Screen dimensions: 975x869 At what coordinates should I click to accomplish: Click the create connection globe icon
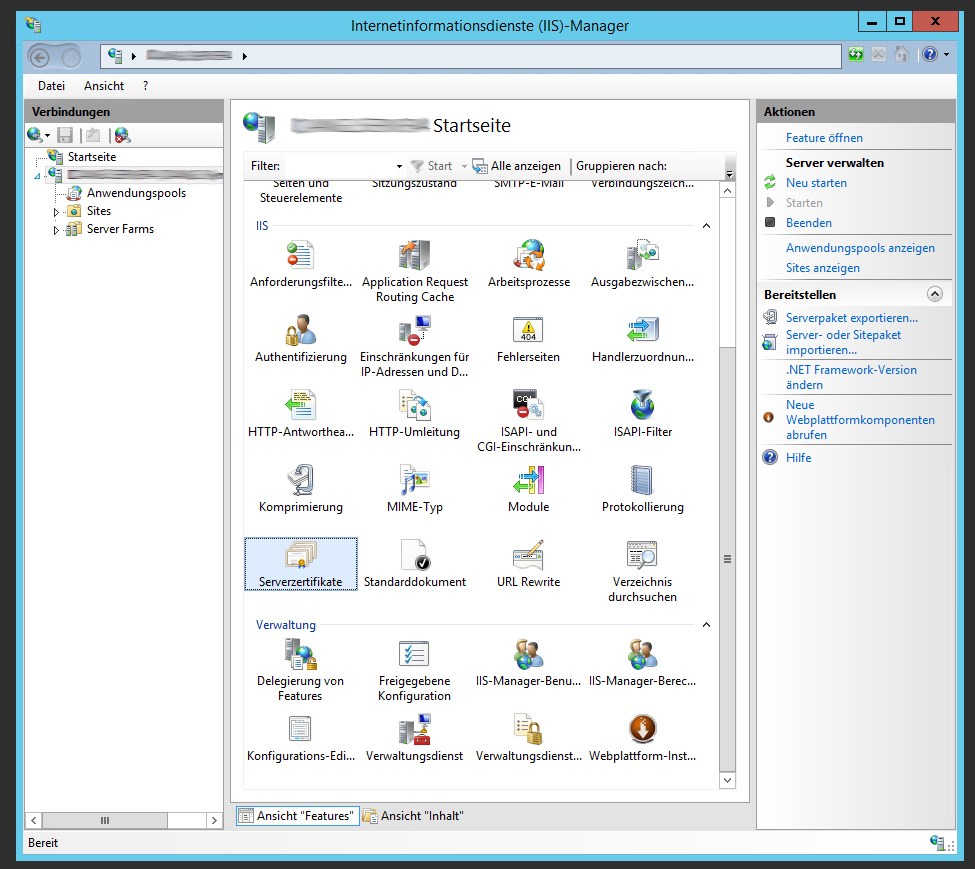[35, 135]
